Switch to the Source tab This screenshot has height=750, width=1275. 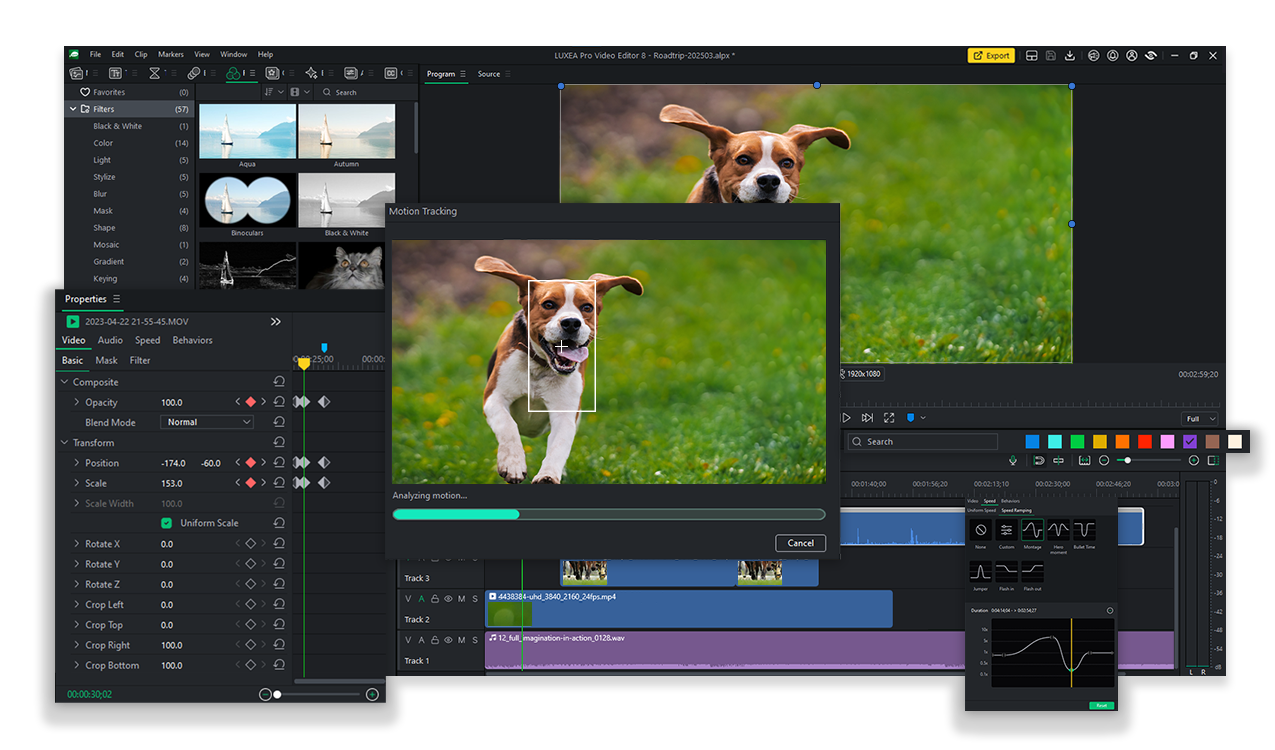point(489,74)
